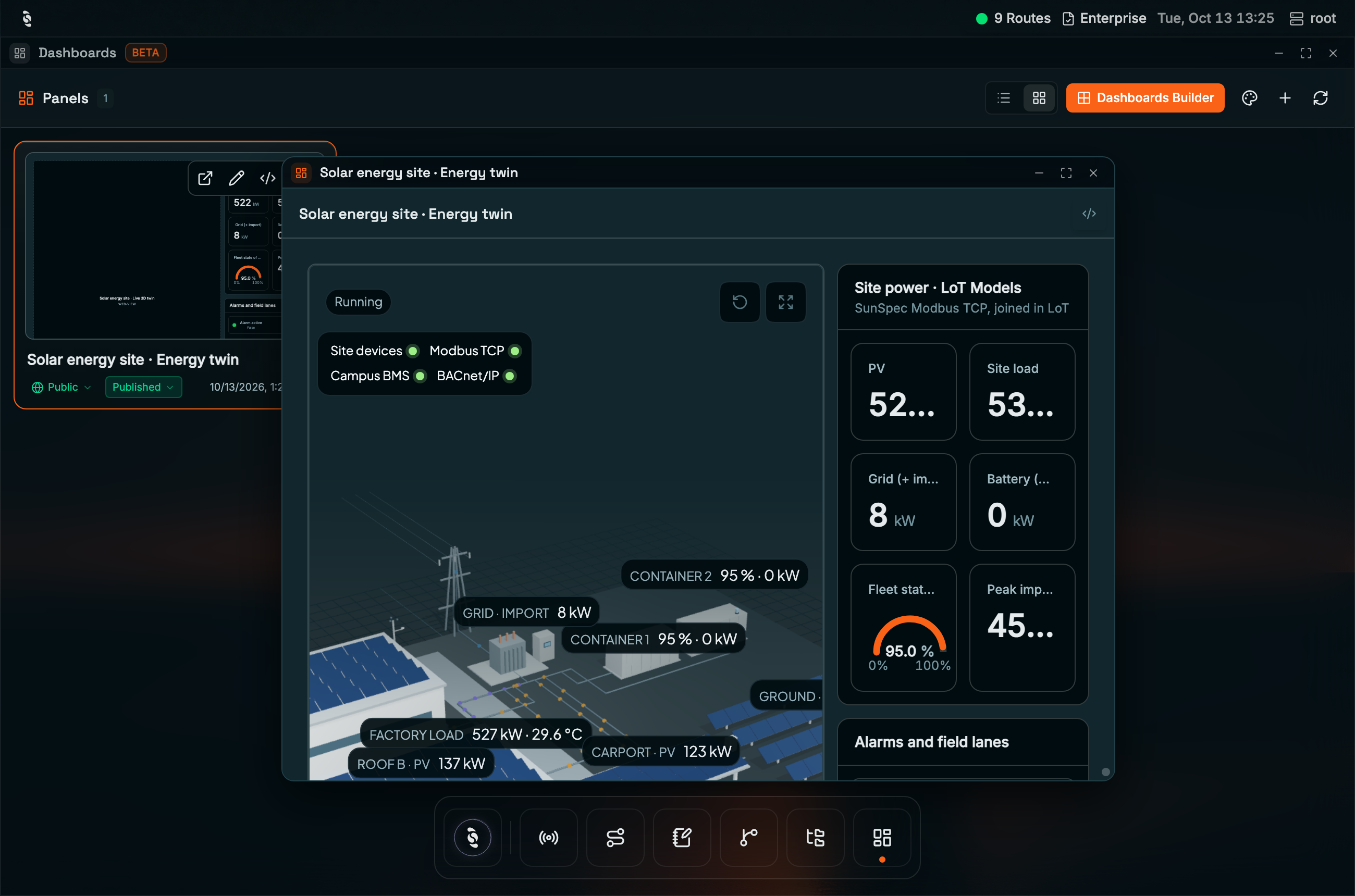Screen dimensions: 1355x896
Task: Reset the 3D twin view
Action: [x=740, y=302]
